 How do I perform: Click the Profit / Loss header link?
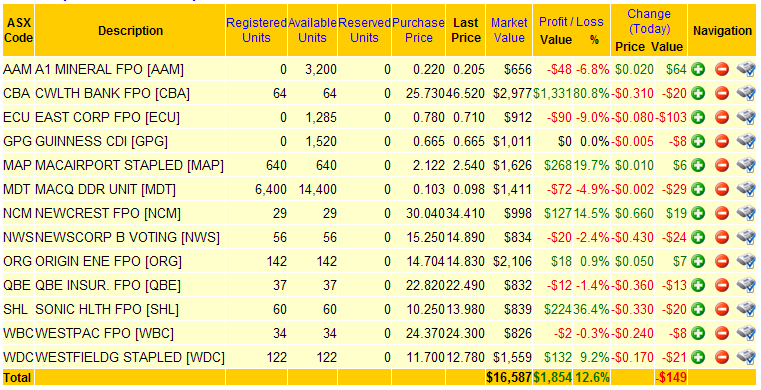click(x=571, y=22)
